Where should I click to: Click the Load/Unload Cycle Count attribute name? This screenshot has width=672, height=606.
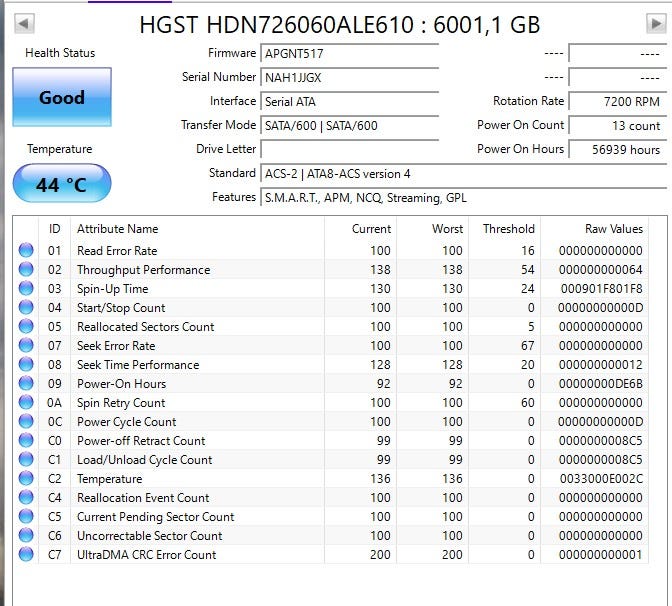(144, 460)
